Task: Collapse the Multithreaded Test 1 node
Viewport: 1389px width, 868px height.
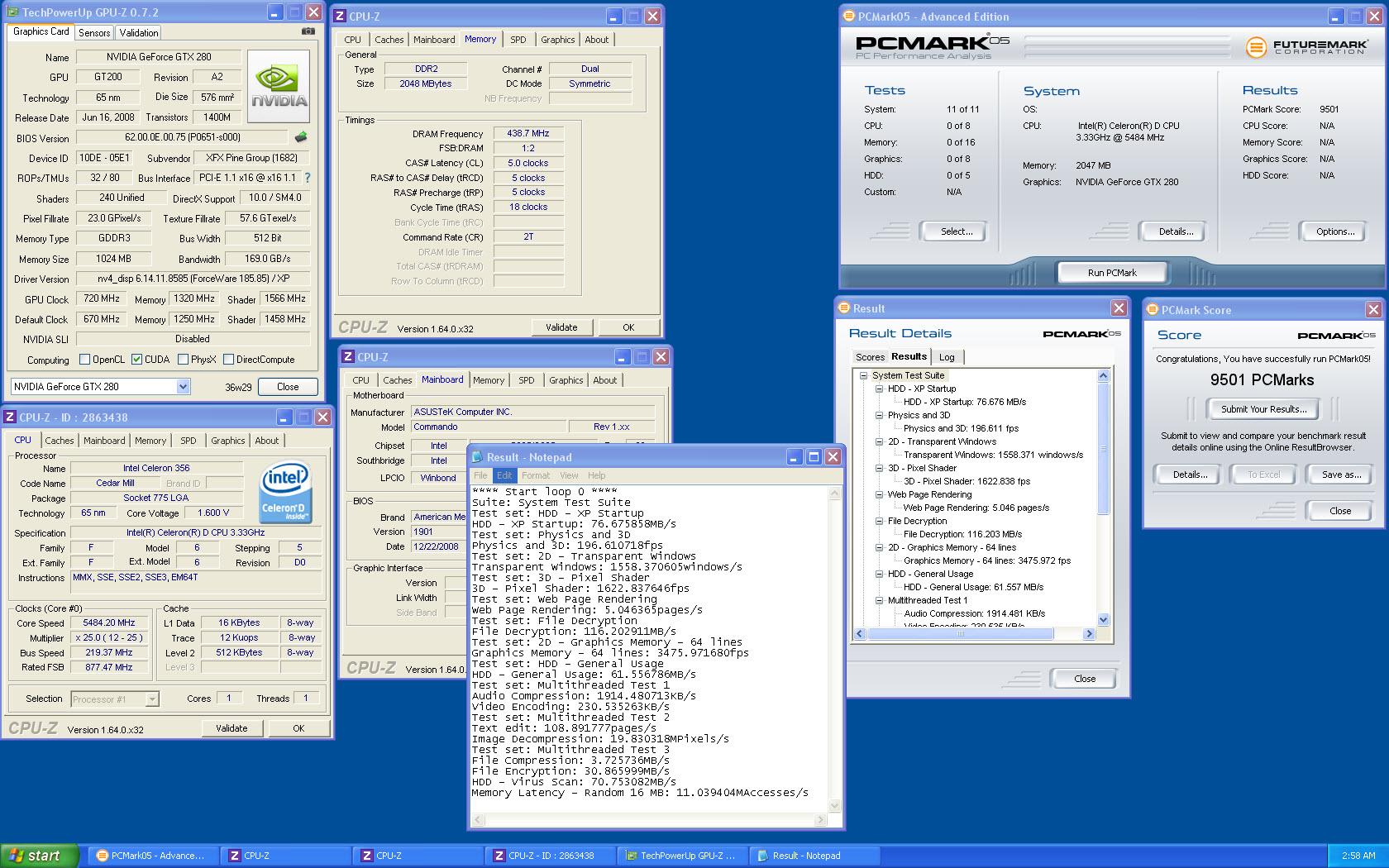Action: pos(880,600)
